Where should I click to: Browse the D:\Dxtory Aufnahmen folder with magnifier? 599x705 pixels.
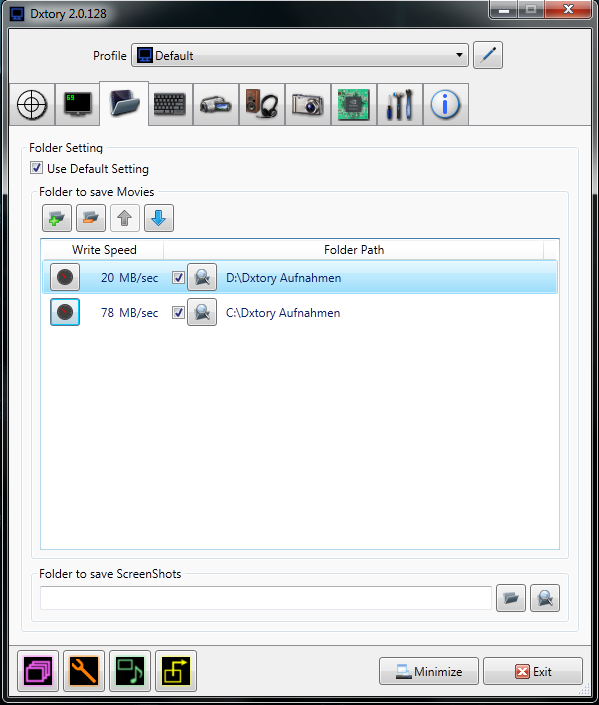coord(202,277)
